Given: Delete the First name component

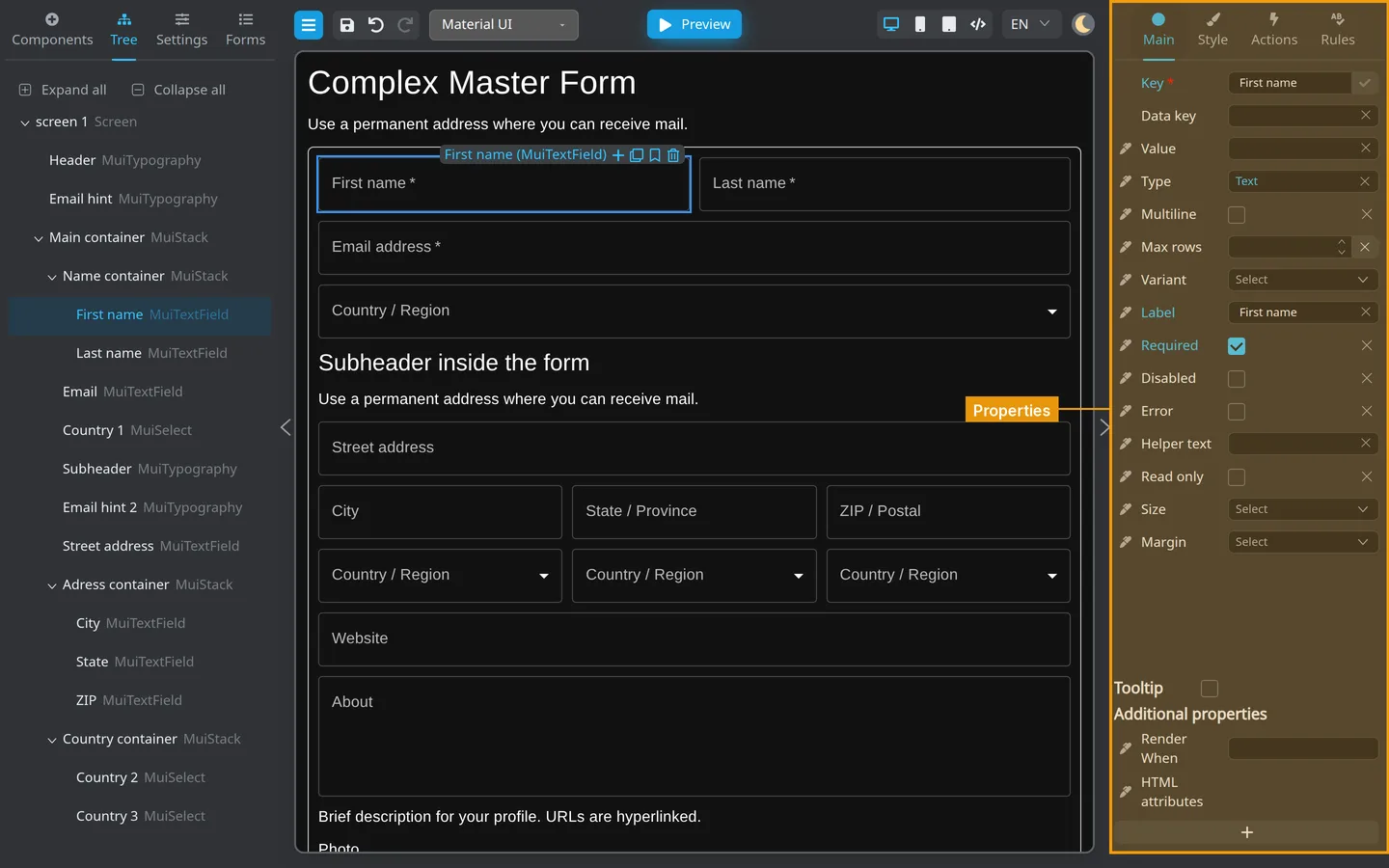Looking at the screenshot, I should click(x=673, y=155).
